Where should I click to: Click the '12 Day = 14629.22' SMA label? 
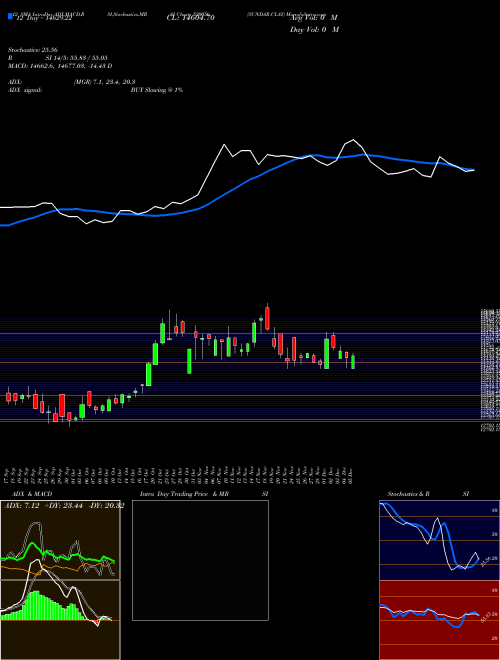43,18
